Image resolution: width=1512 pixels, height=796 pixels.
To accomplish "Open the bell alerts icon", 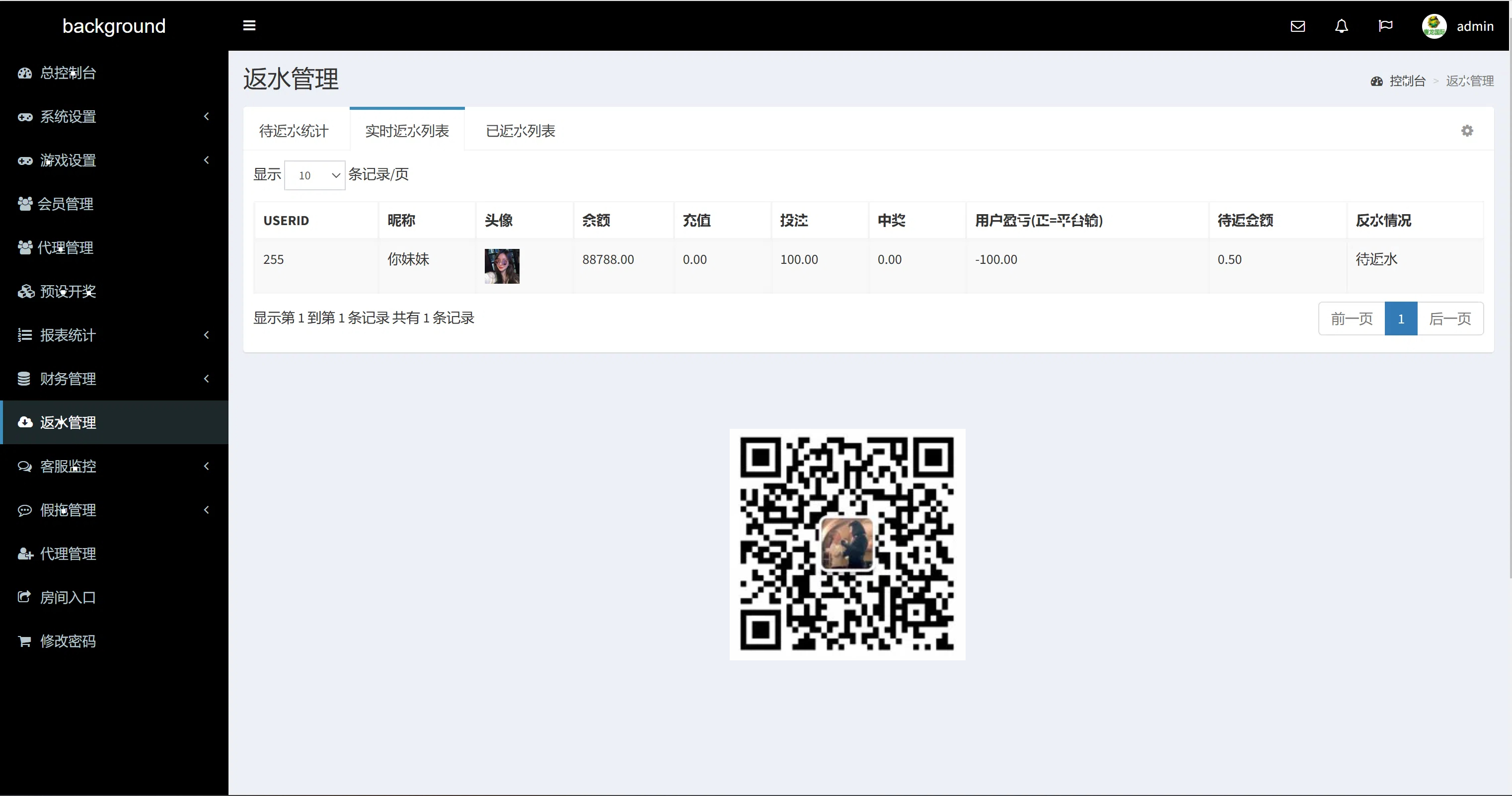I will coord(1341,26).
